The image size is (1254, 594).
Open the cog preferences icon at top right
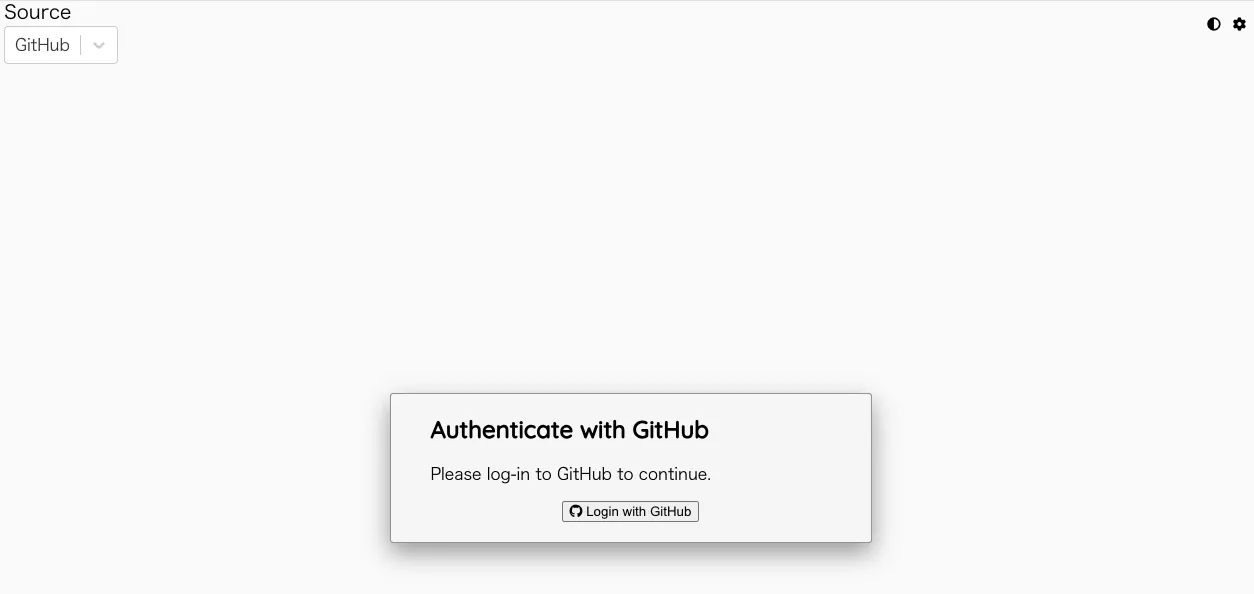pos(1240,24)
